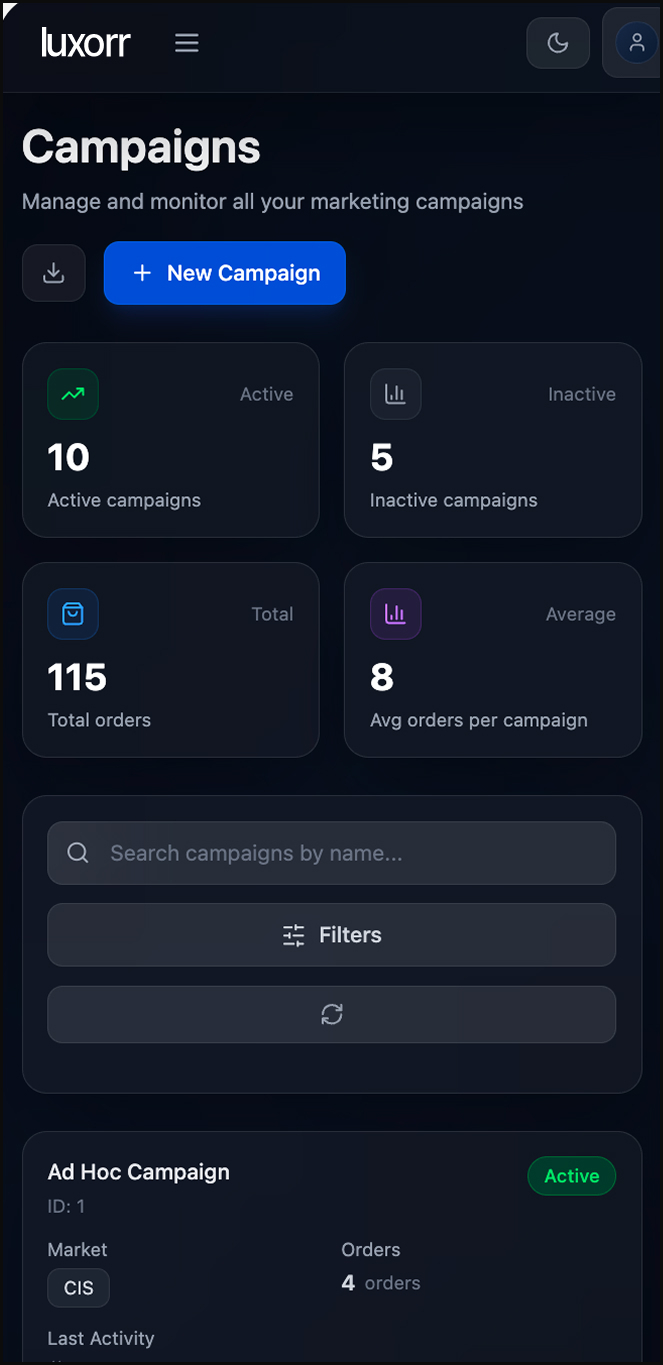The width and height of the screenshot is (663, 1365).
Task: Click the Total orders shopping bag icon
Action: (73, 614)
